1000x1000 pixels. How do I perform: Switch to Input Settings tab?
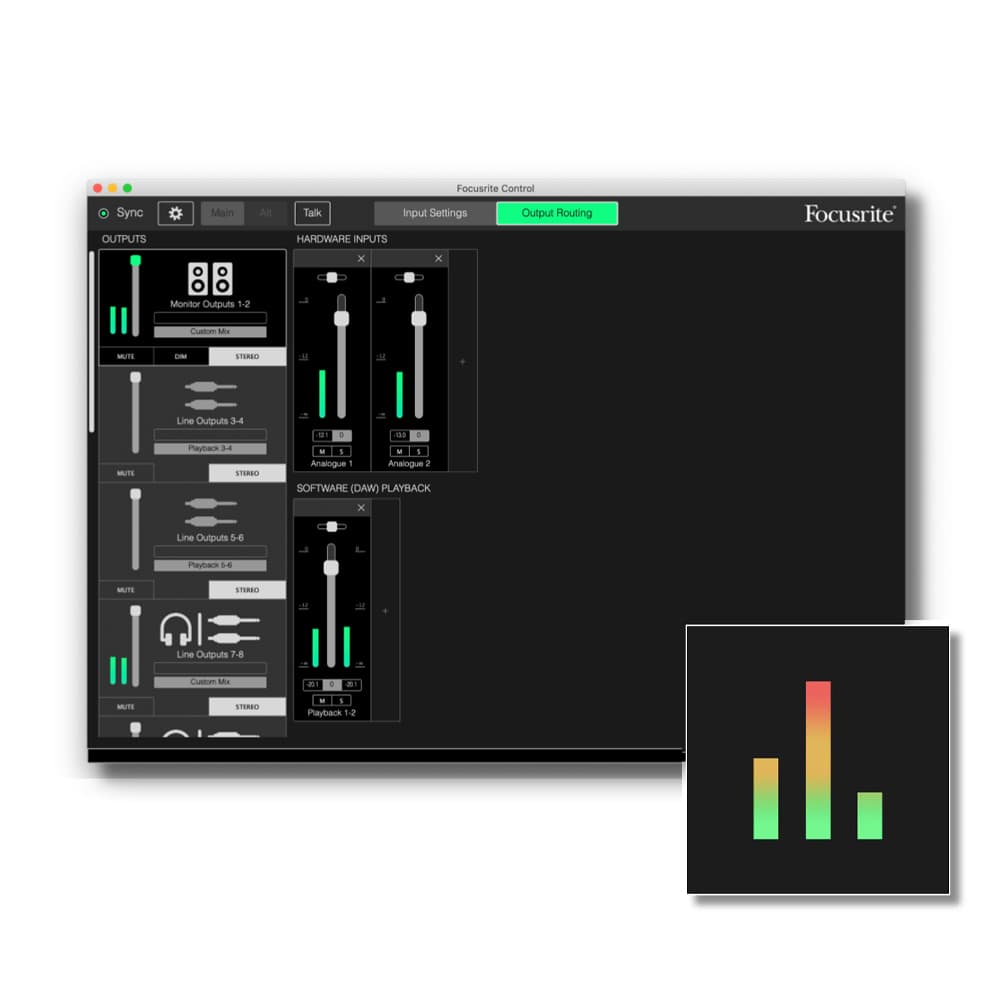point(435,213)
